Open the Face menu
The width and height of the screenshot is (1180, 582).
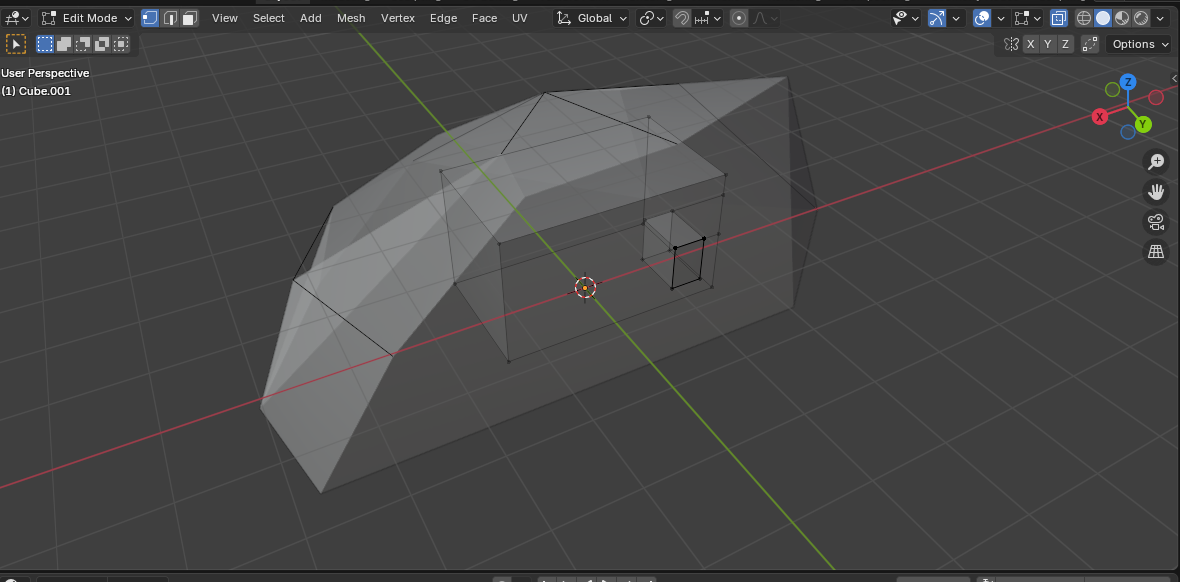point(484,18)
